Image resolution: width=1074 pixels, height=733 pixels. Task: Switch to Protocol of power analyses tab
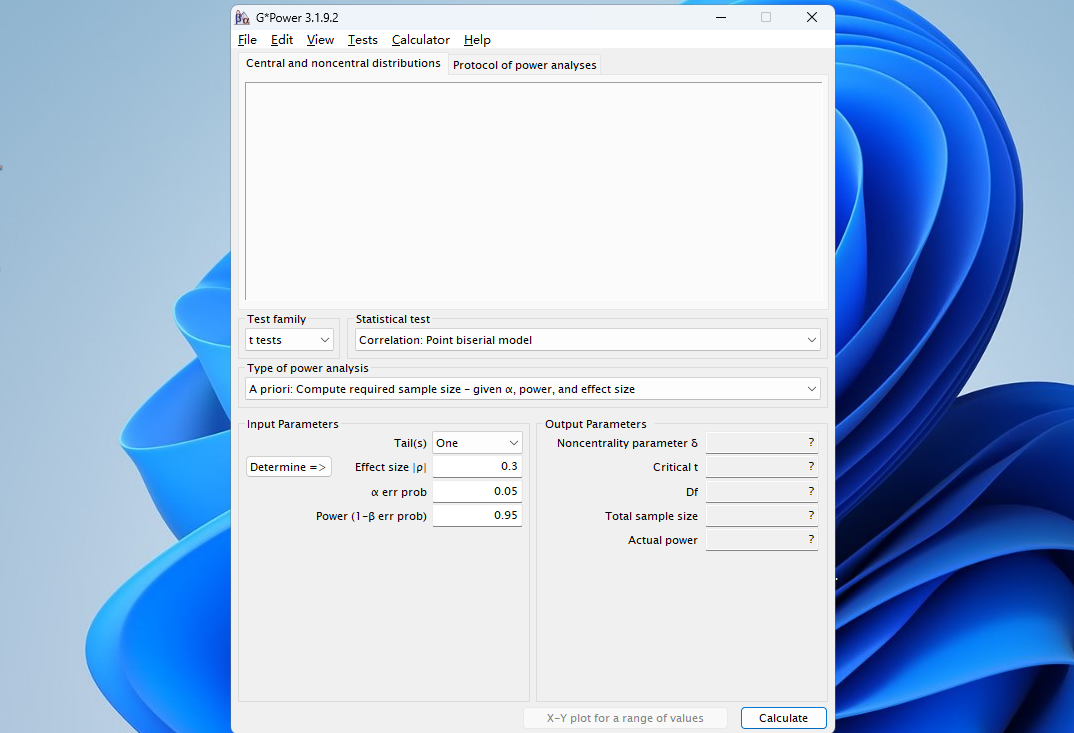(x=524, y=65)
